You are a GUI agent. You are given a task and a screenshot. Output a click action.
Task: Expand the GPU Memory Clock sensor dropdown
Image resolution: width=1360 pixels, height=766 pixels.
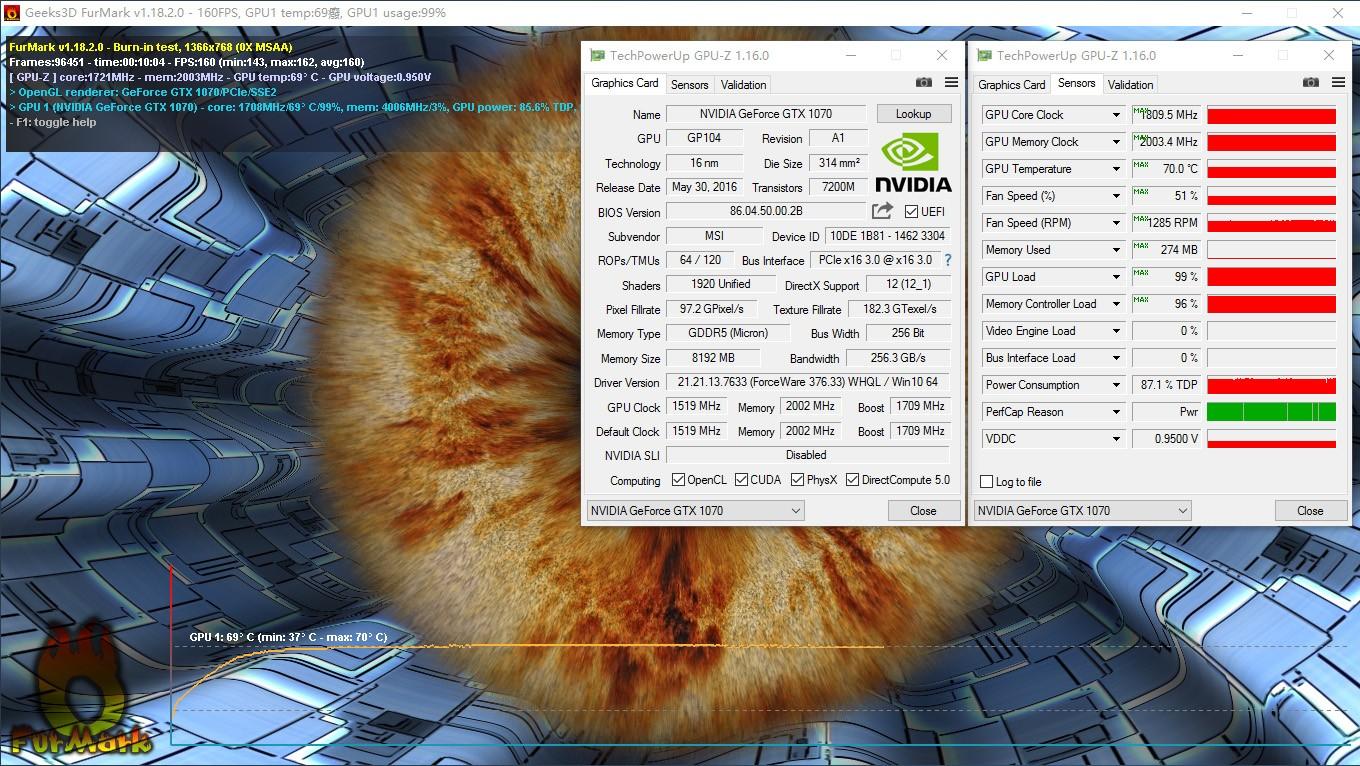coord(1116,142)
